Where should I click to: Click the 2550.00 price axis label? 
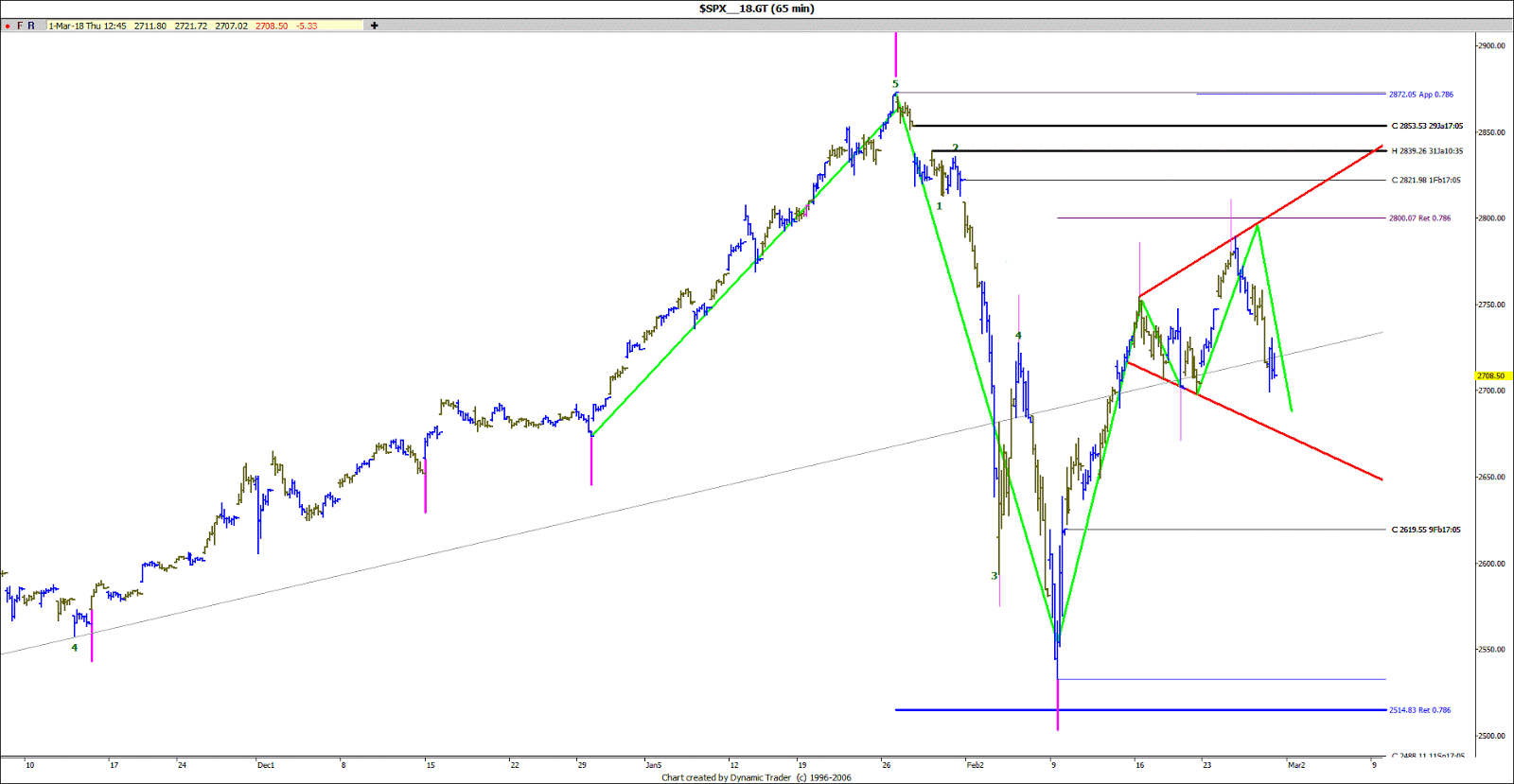1491,650
